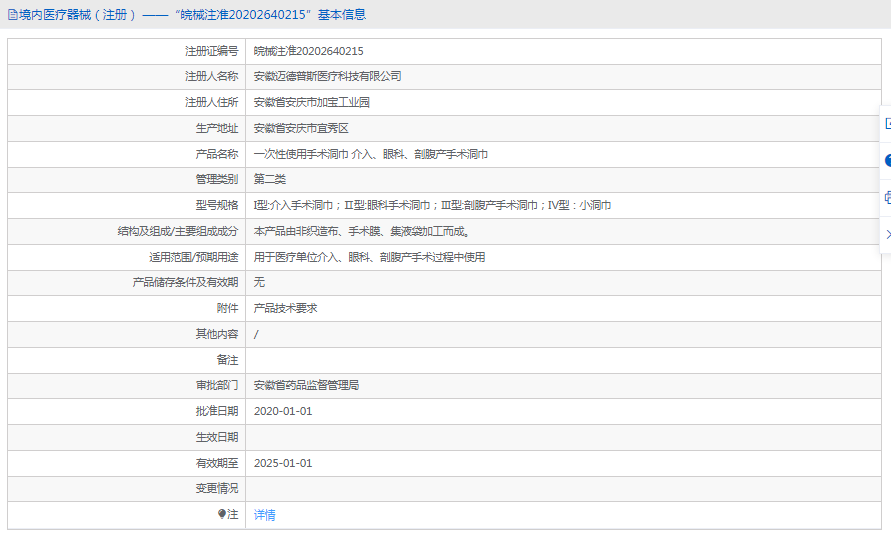
Task: Click the management category value 第二类
Action: pos(270,179)
